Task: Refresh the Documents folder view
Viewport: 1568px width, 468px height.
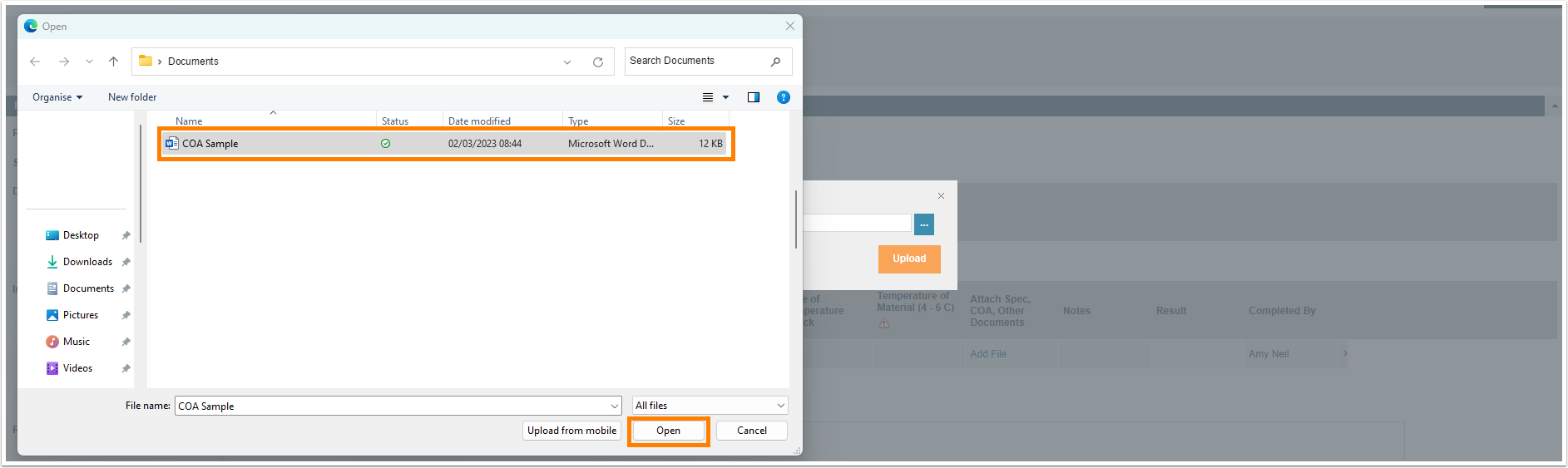Action: [597, 62]
